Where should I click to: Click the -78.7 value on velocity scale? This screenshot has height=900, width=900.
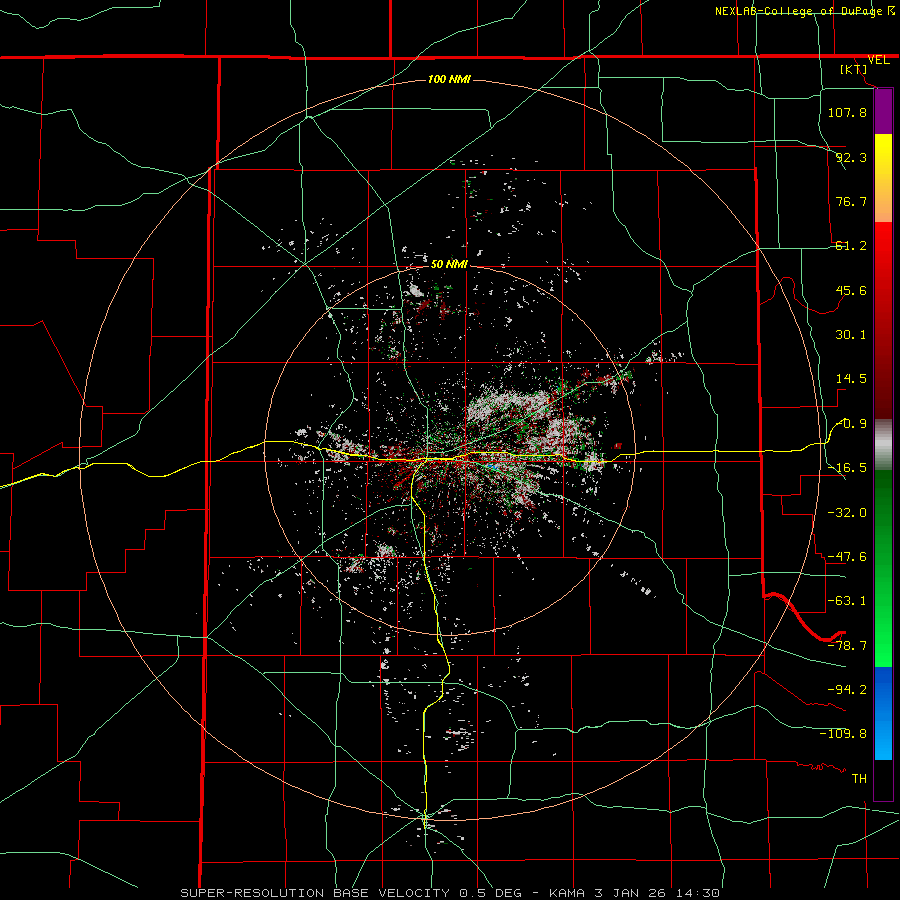click(x=847, y=646)
